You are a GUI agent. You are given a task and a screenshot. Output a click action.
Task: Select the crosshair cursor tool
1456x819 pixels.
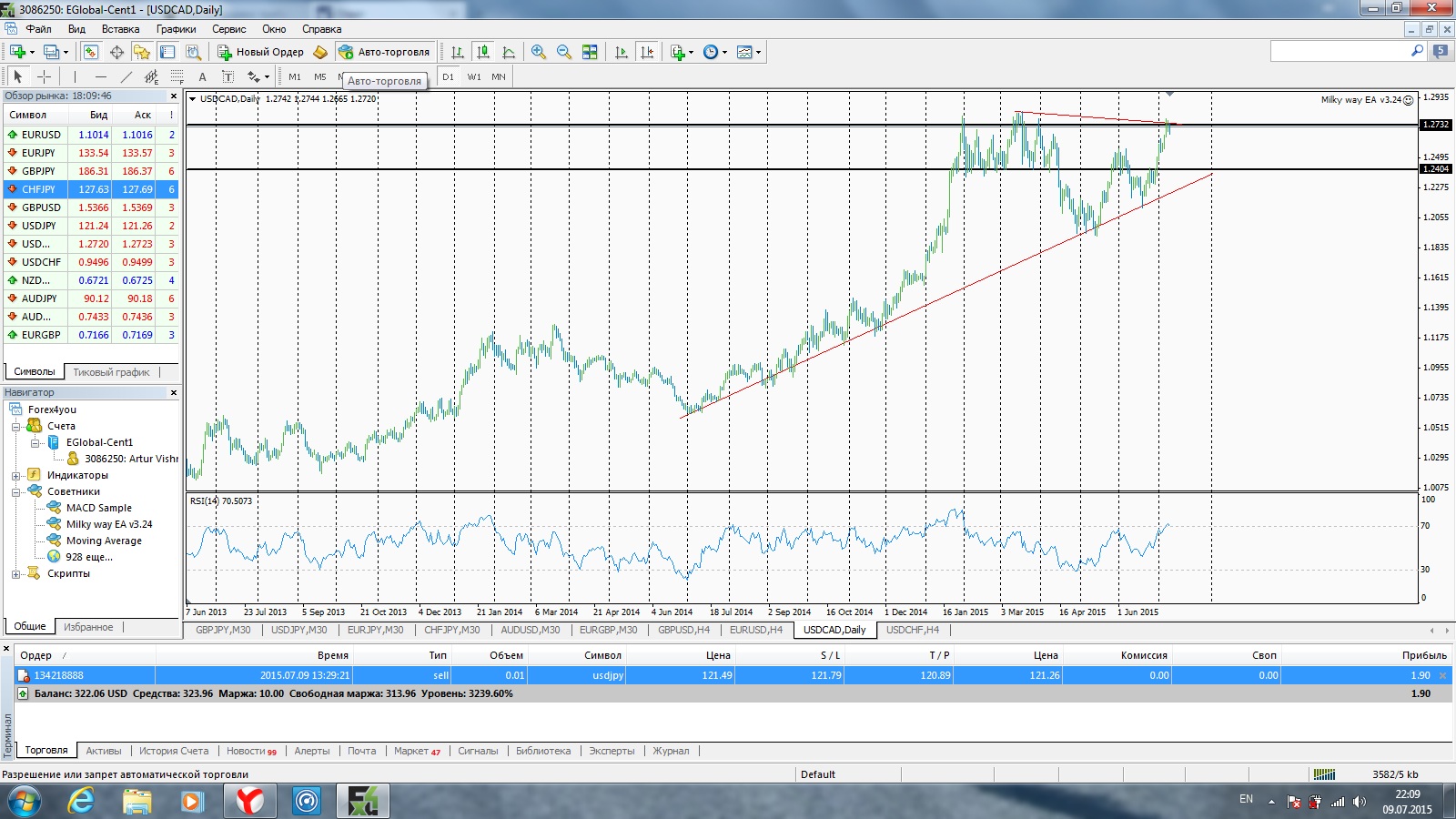click(44, 76)
